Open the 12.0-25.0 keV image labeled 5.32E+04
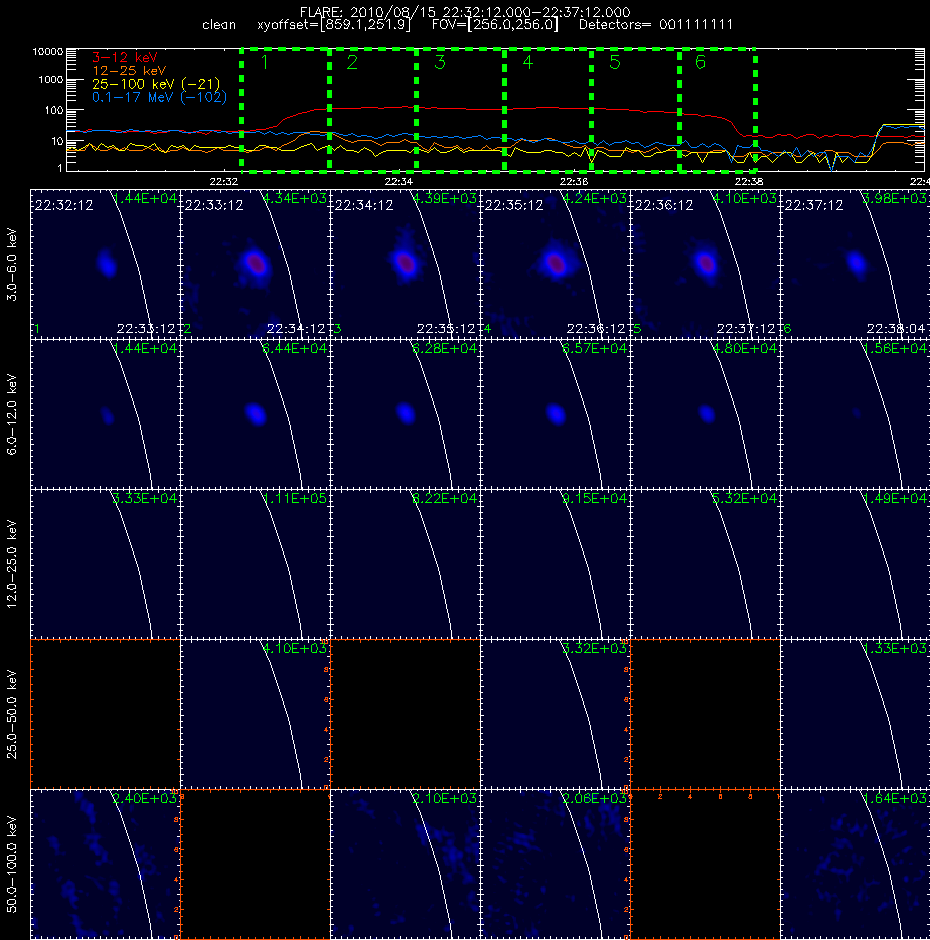Screen dimensions: 930x940 tap(705, 564)
